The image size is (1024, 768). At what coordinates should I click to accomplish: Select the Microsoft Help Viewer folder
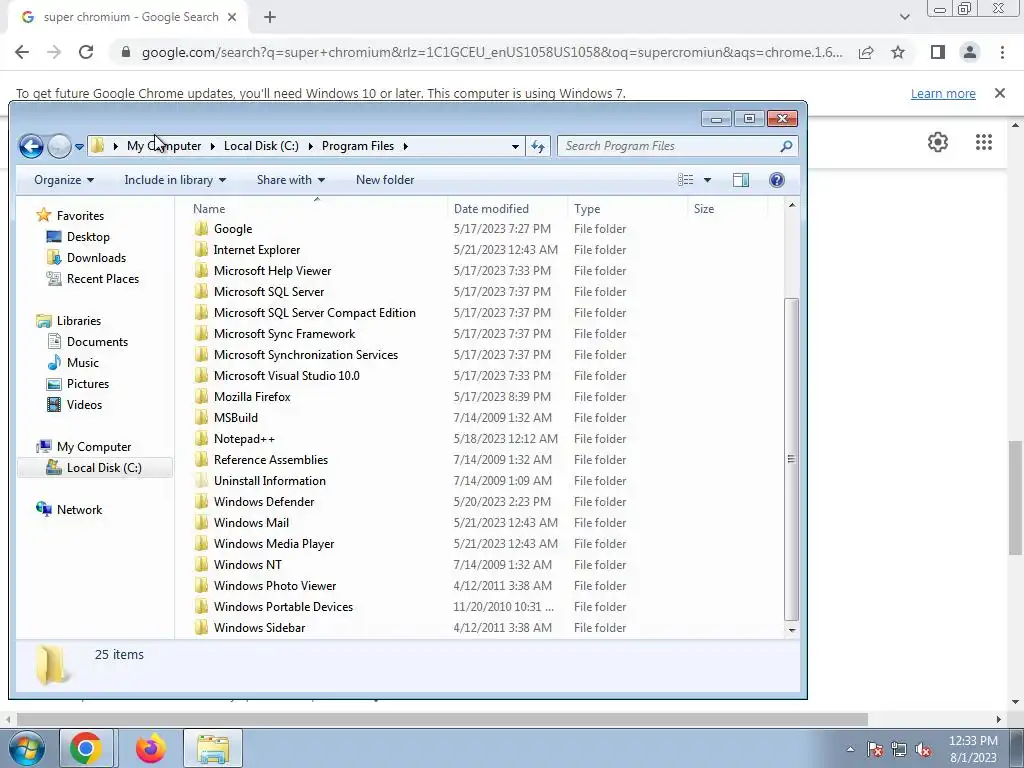point(272,271)
